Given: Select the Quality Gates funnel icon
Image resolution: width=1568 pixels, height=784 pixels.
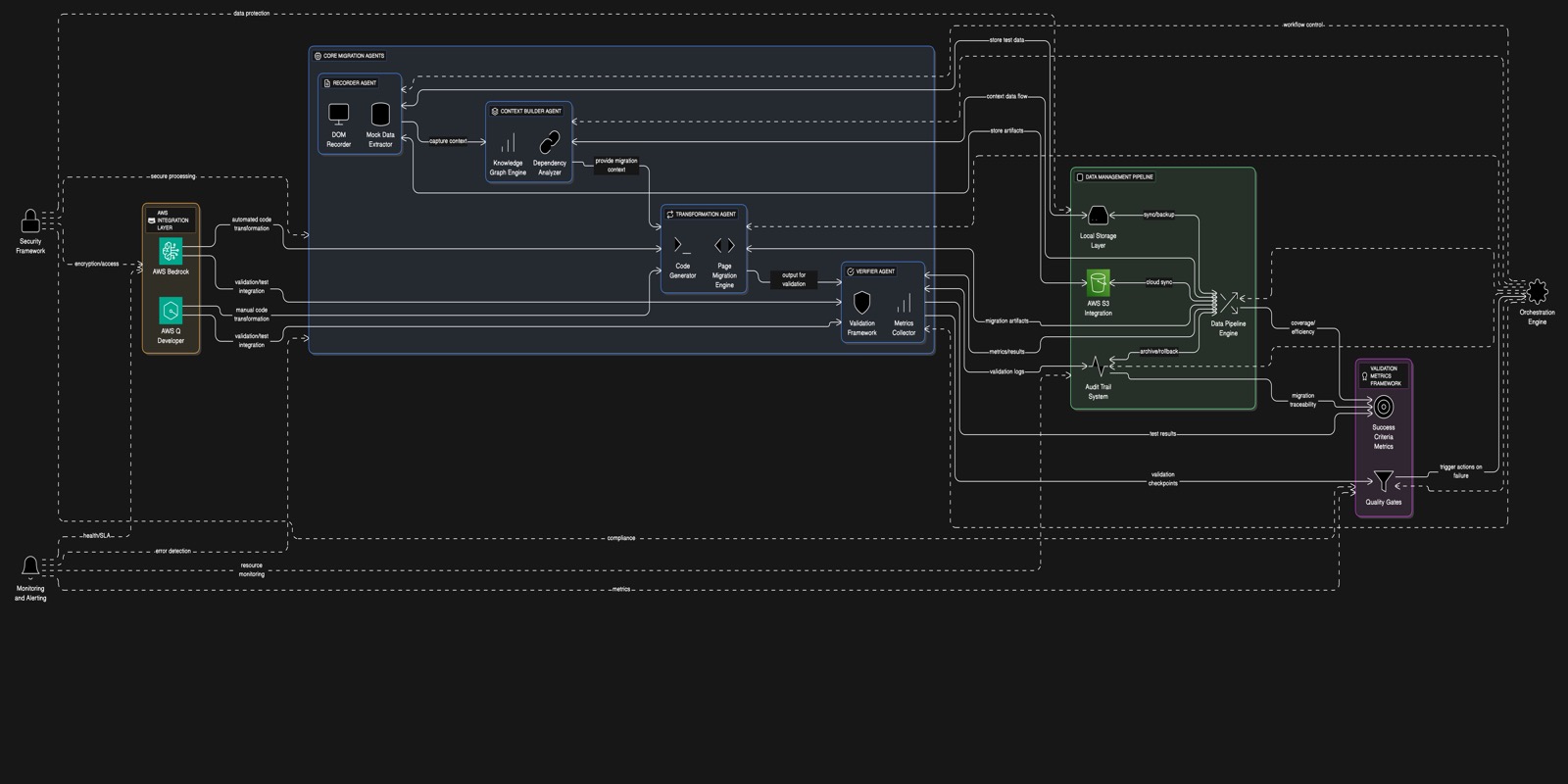Looking at the screenshot, I should click(1383, 481).
